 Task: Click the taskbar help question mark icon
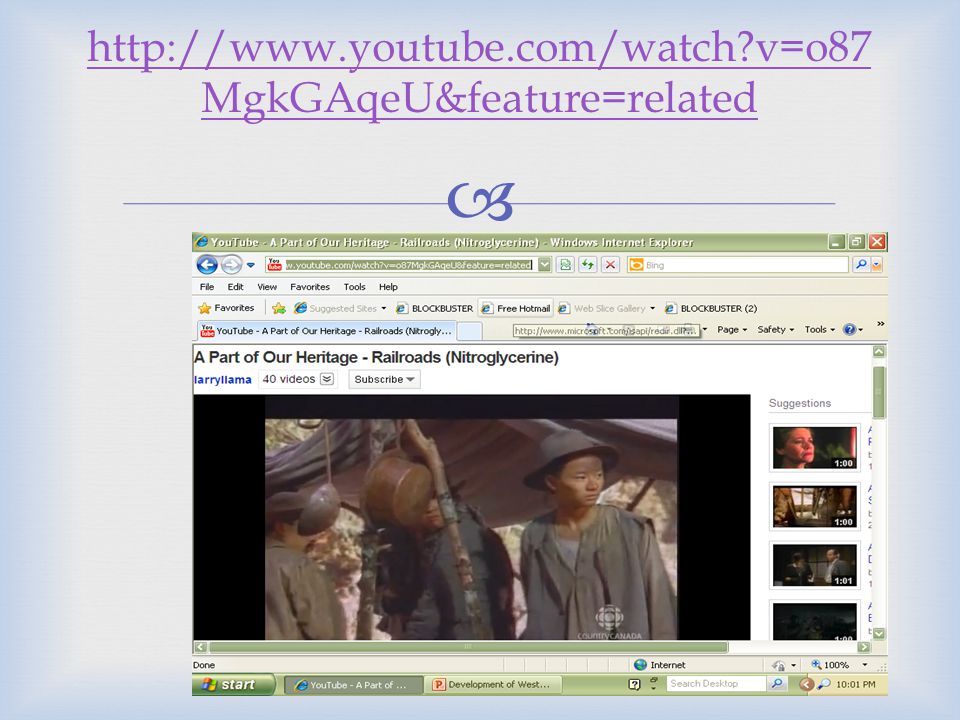coord(634,684)
